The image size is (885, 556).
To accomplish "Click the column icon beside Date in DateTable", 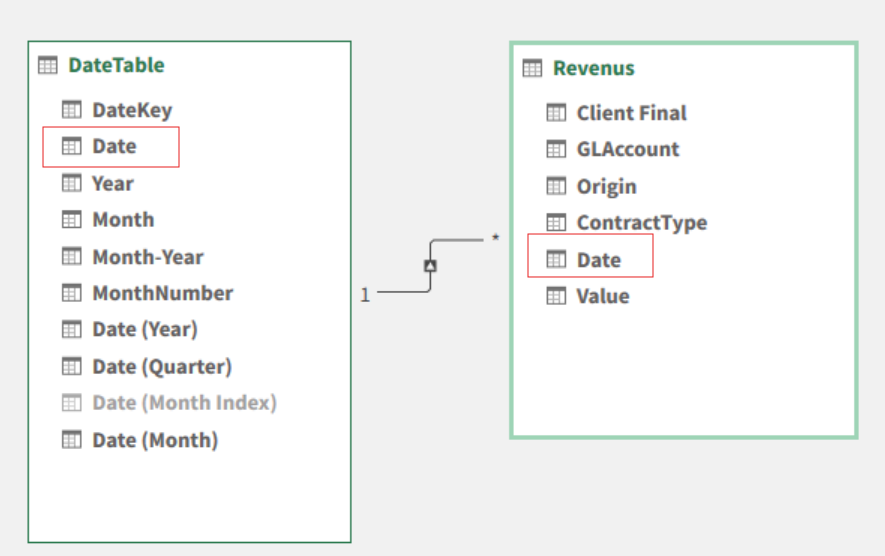I will coord(72,146).
